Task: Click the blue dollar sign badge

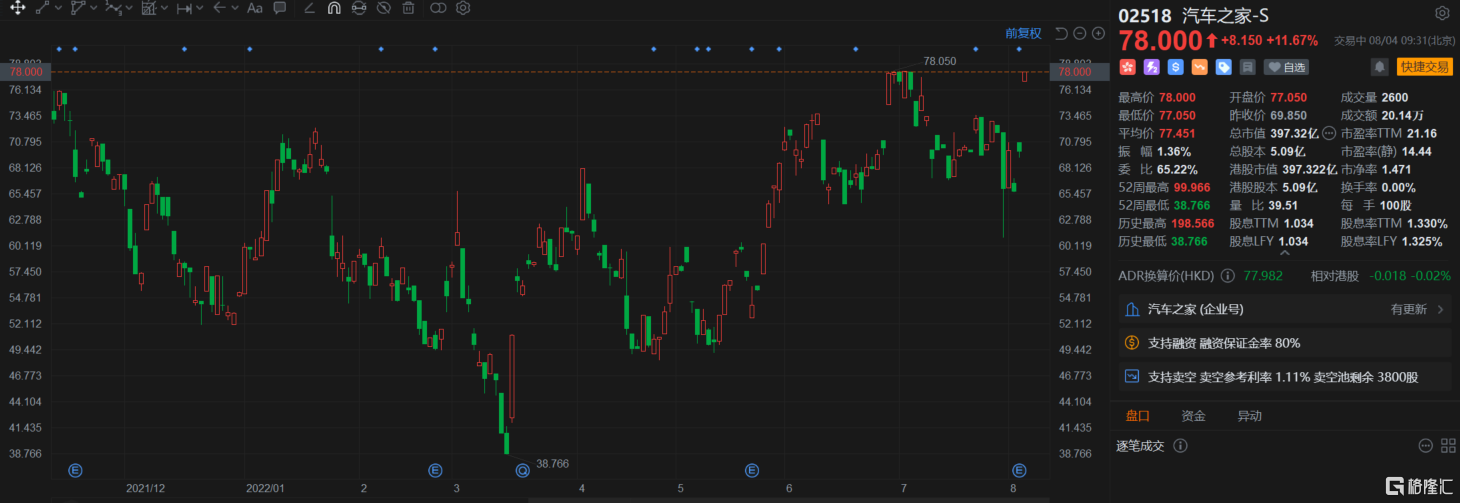Action: point(1175,67)
